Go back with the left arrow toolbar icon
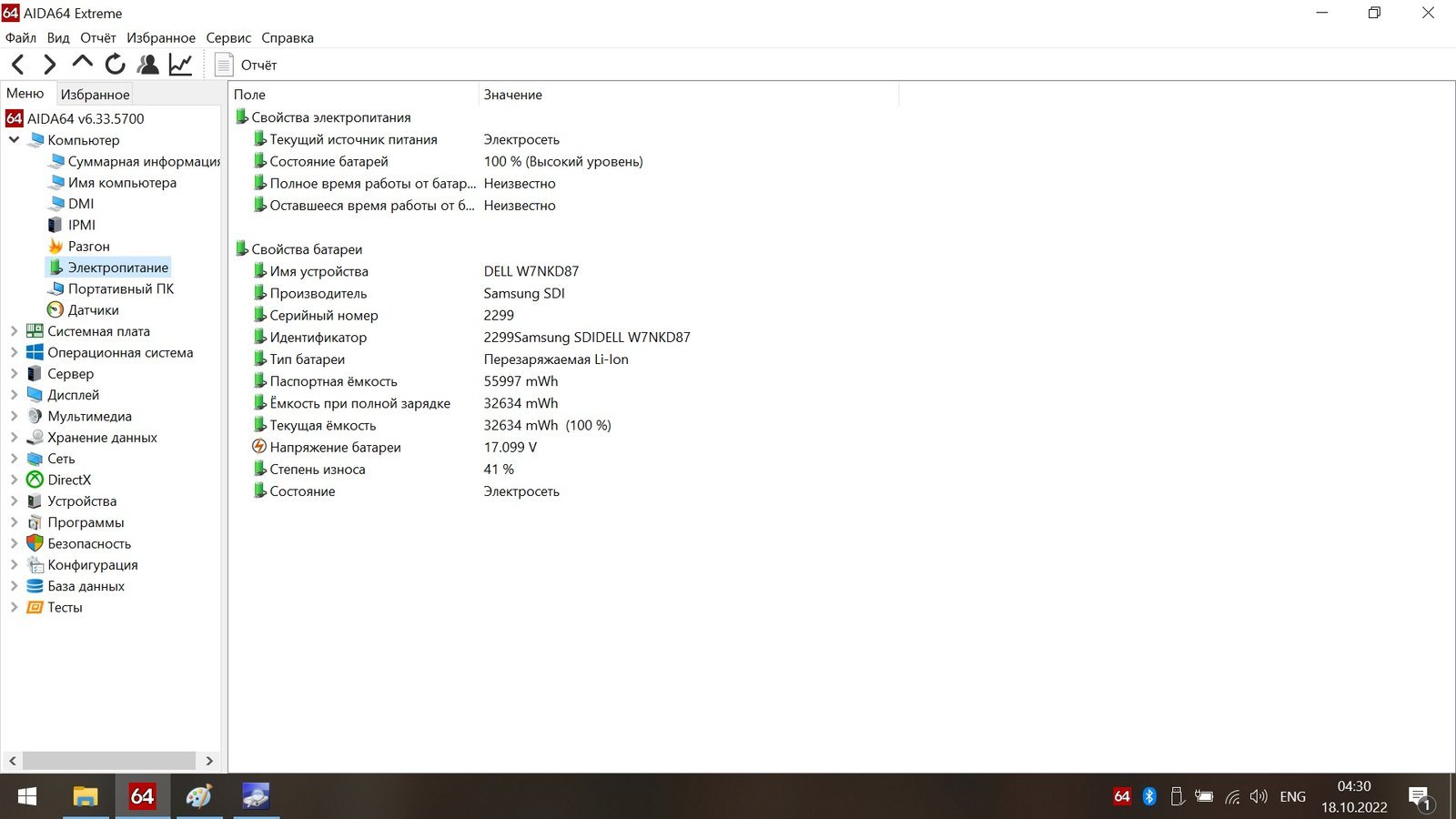The height and width of the screenshot is (819, 1456). [17, 65]
